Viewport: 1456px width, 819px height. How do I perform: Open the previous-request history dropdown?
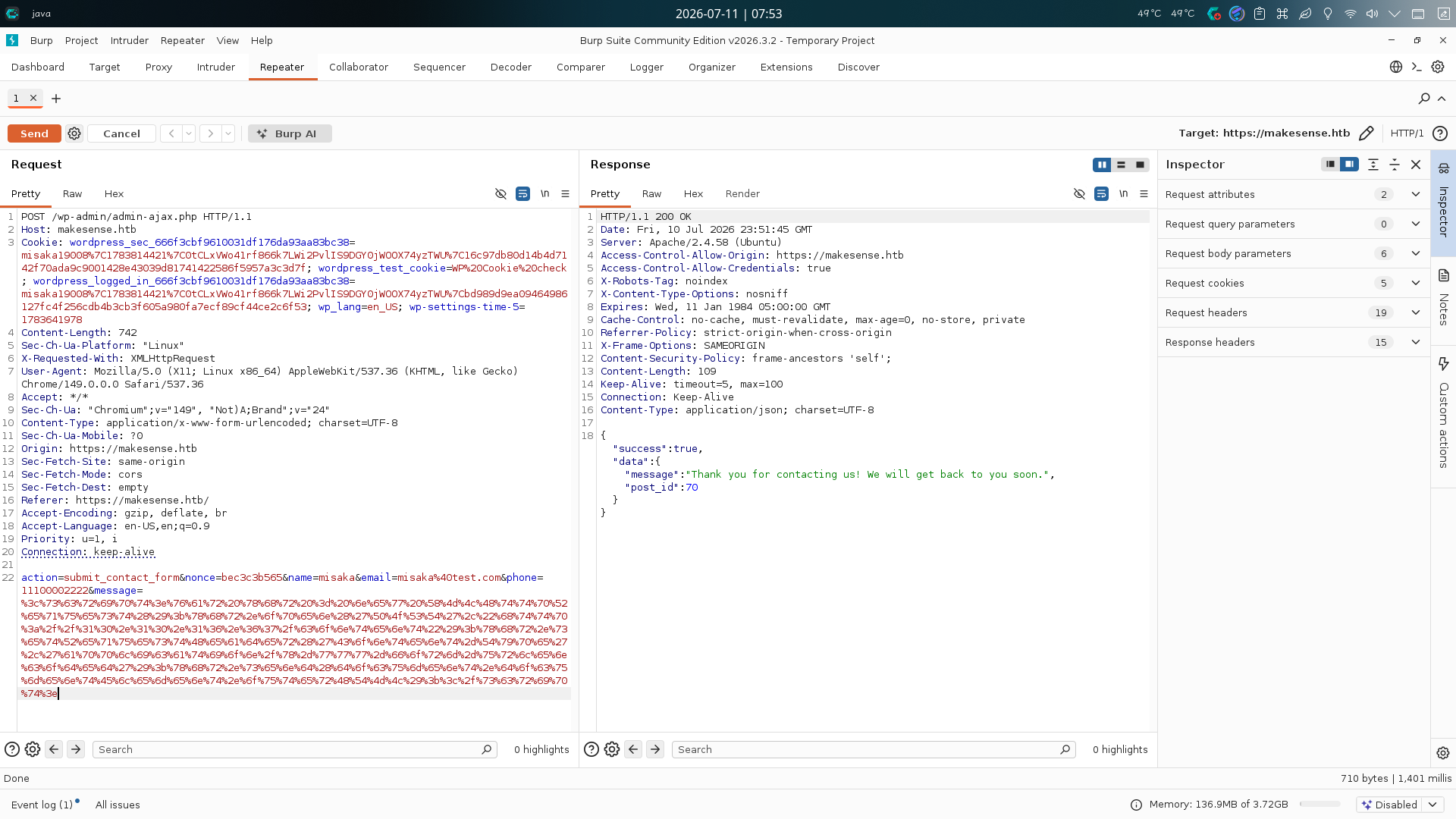tap(189, 133)
